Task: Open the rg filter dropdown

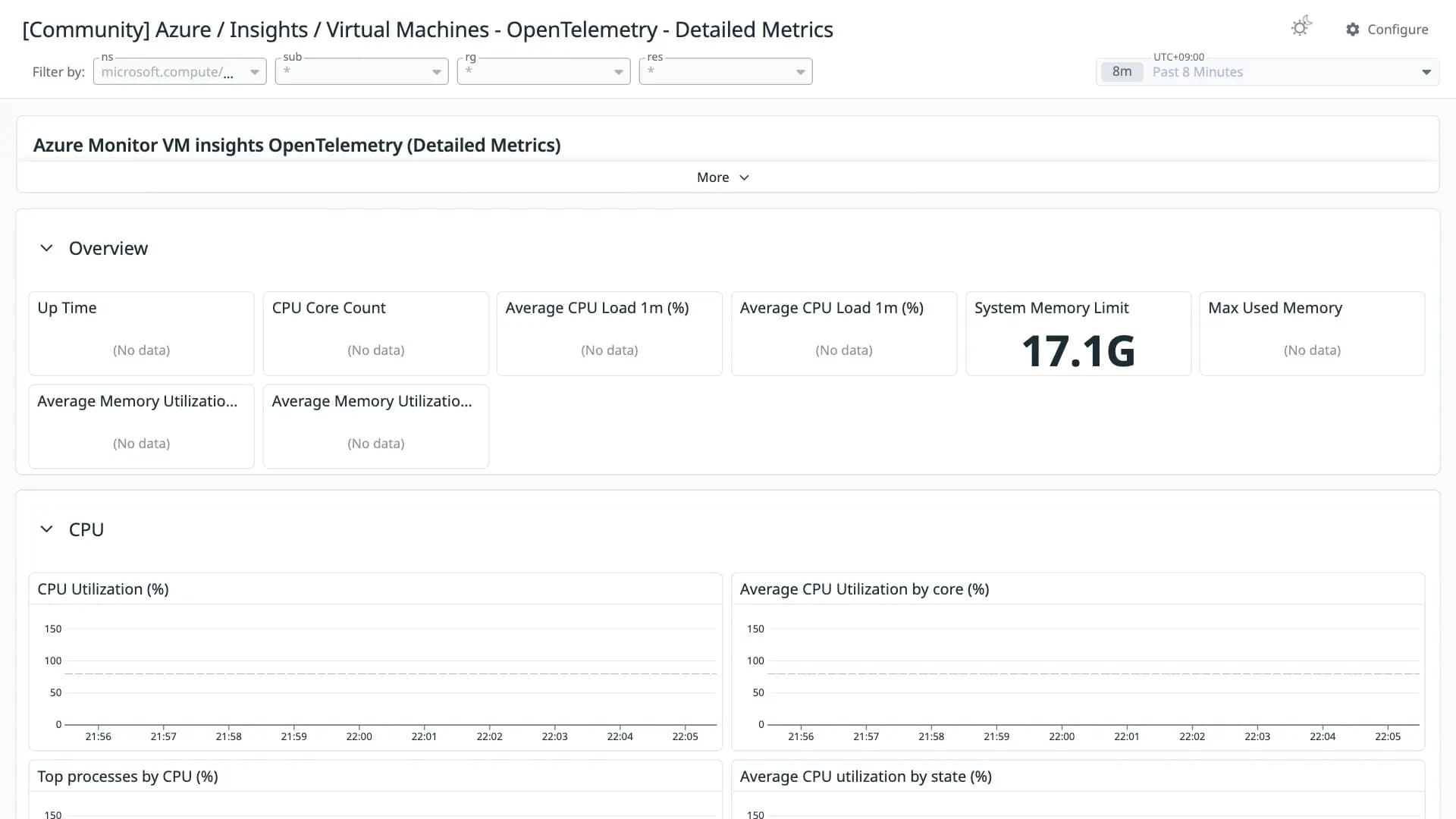Action: tap(544, 72)
